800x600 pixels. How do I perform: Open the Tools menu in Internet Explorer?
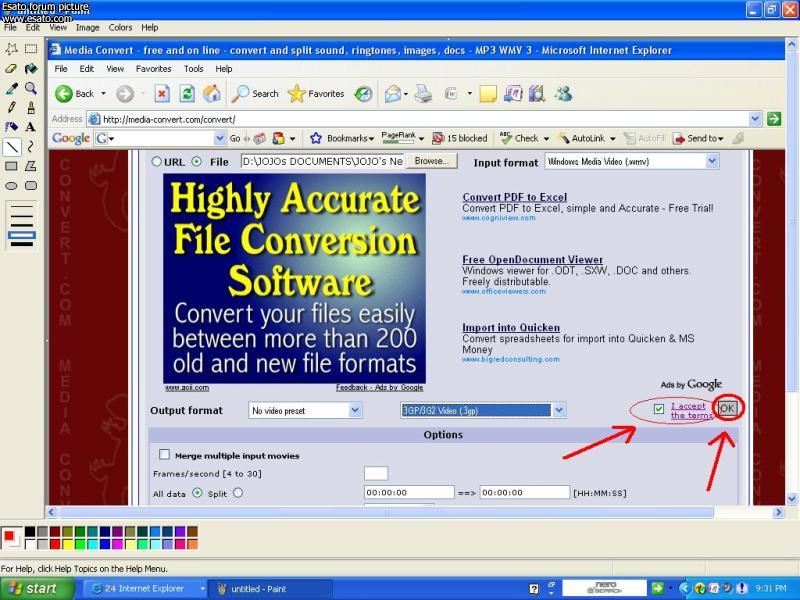tap(194, 69)
